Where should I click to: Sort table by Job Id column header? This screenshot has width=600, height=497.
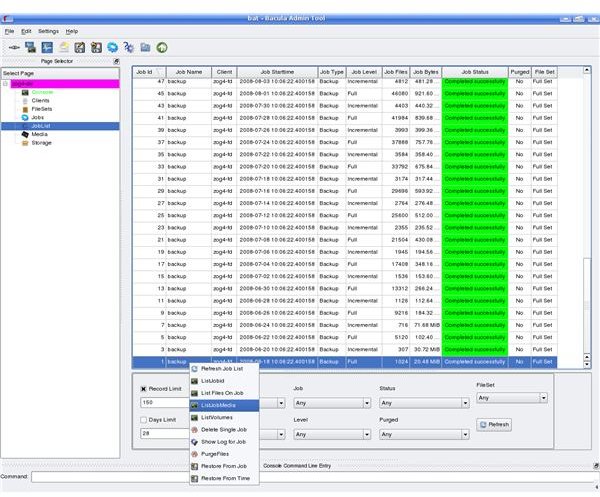point(149,72)
